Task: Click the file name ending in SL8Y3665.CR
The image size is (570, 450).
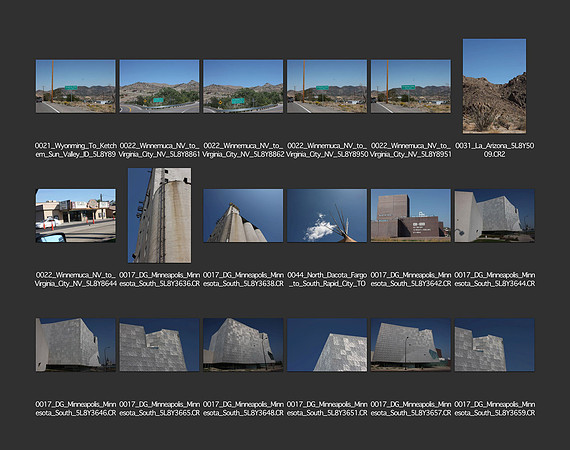Action: point(159,409)
